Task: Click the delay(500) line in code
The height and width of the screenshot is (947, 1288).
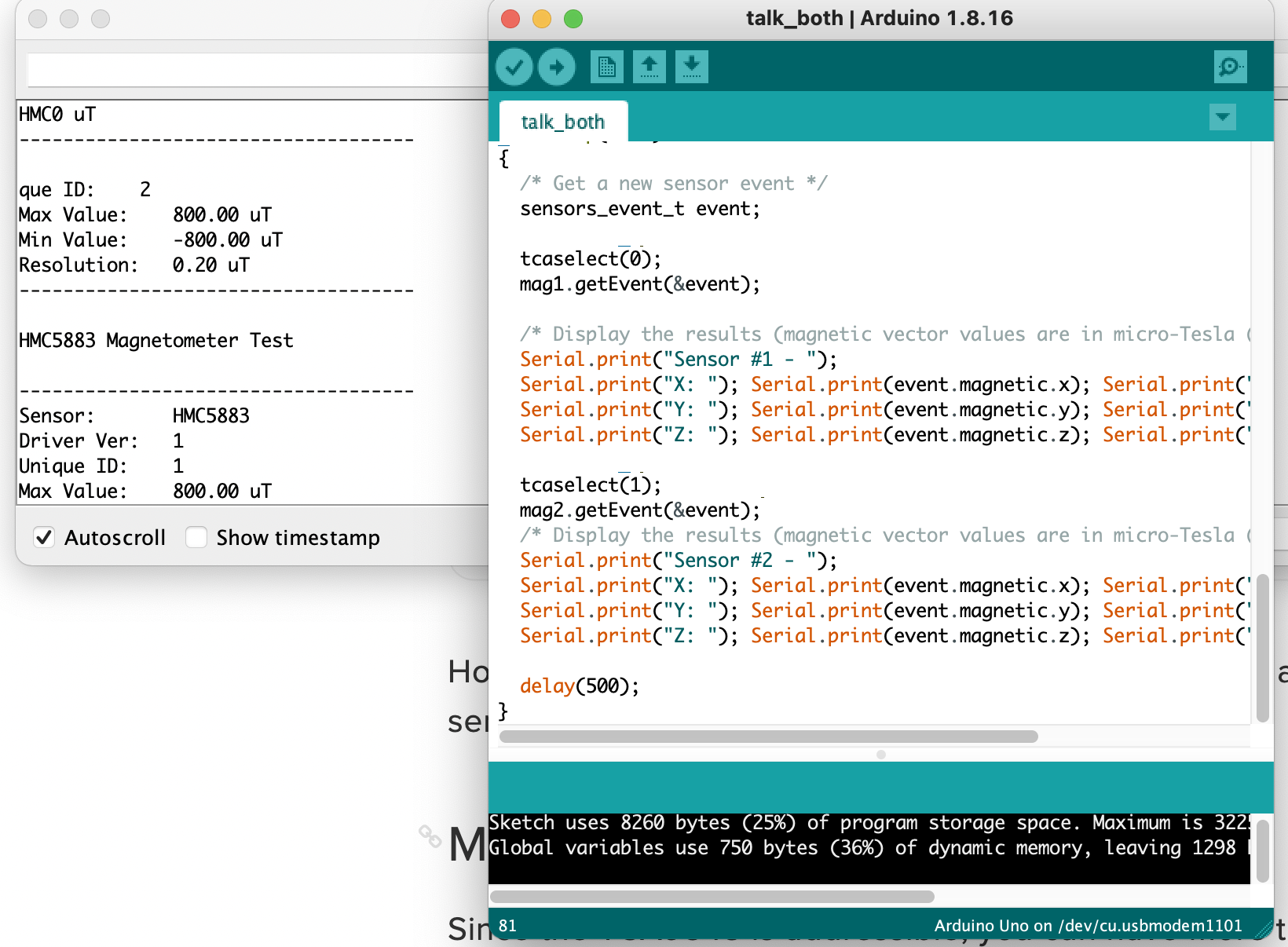Action: click(579, 686)
